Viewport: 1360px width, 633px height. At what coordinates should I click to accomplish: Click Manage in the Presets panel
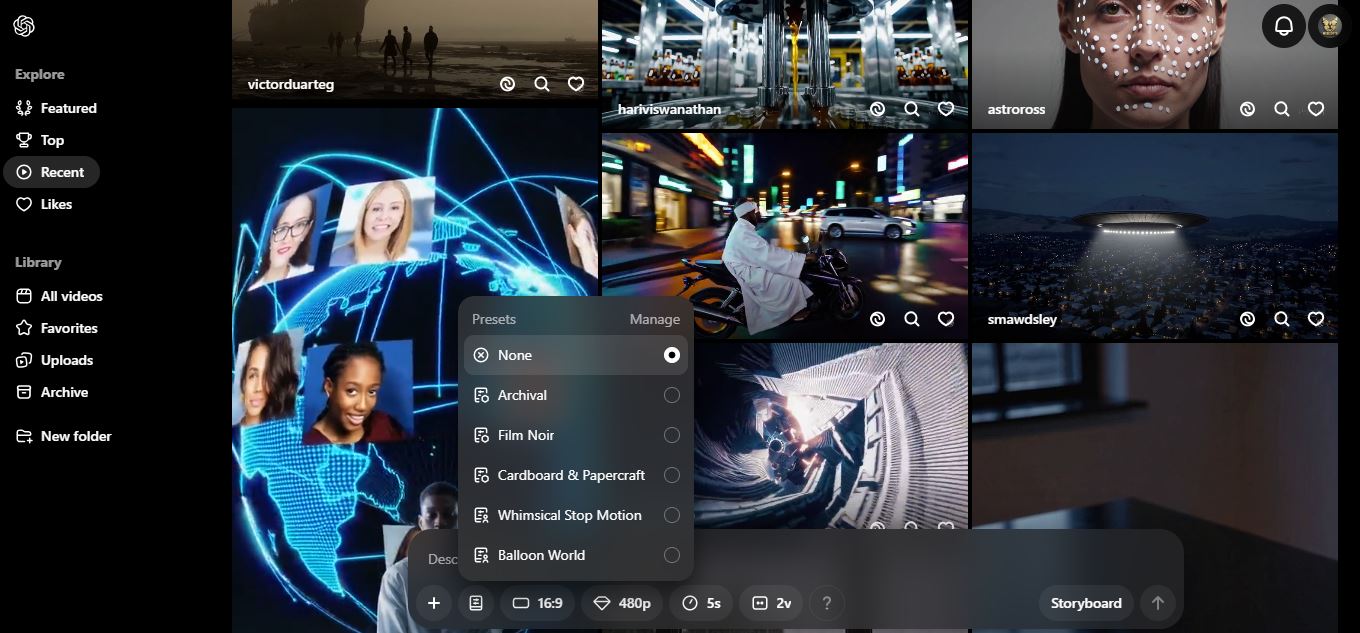pyautogui.click(x=654, y=319)
